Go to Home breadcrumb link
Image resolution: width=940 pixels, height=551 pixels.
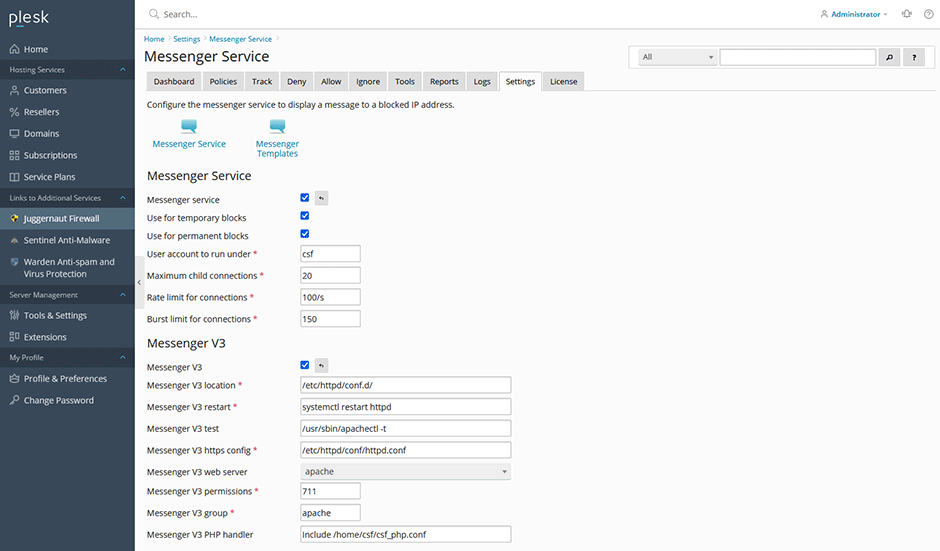point(154,39)
